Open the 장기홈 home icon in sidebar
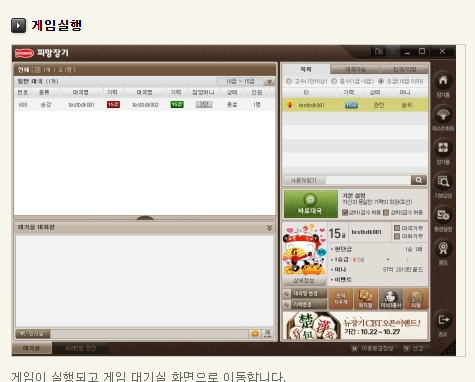Viewport: 475px width, 382px height. pos(443,81)
